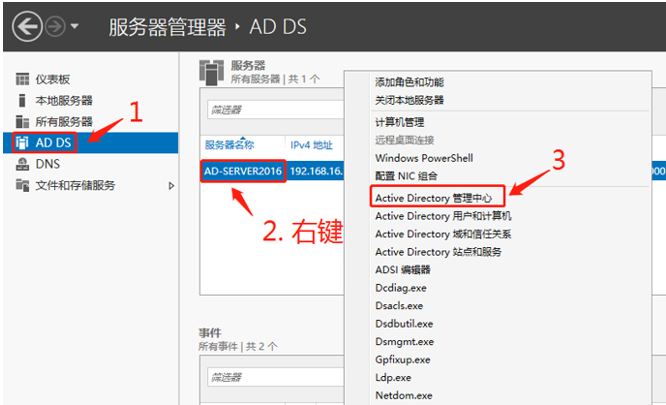
Task: Select 所有服务器 in the left navigation
Action: tap(64, 122)
